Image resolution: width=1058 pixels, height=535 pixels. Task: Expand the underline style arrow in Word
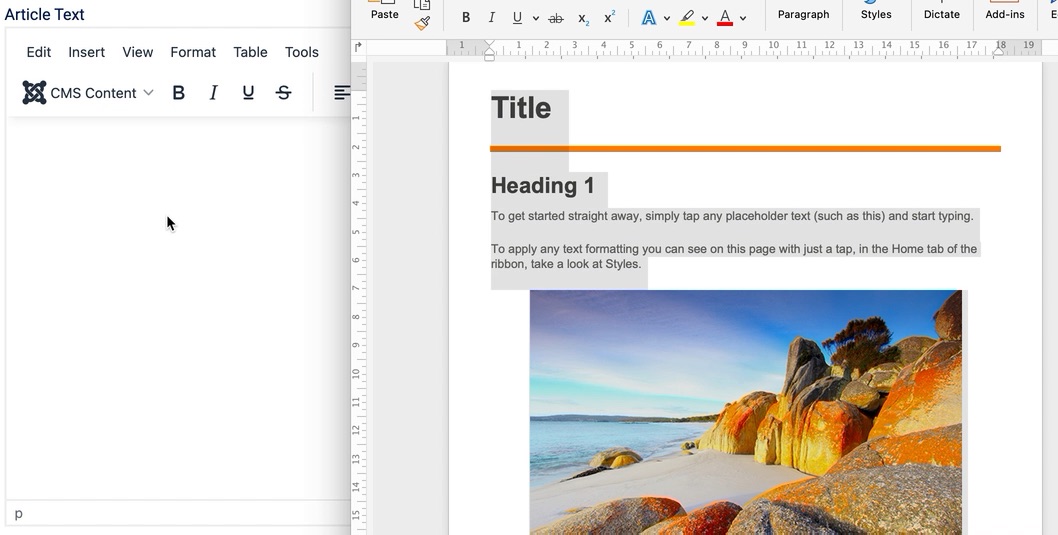536,18
